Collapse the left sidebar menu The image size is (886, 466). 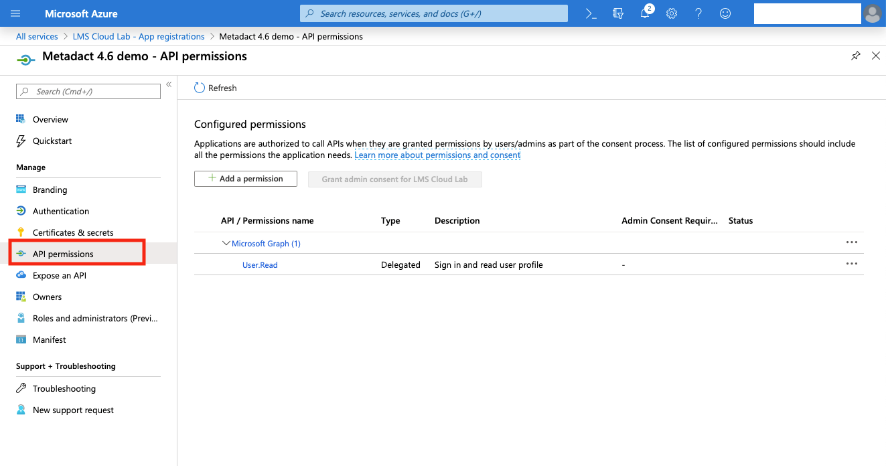[x=168, y=84]
